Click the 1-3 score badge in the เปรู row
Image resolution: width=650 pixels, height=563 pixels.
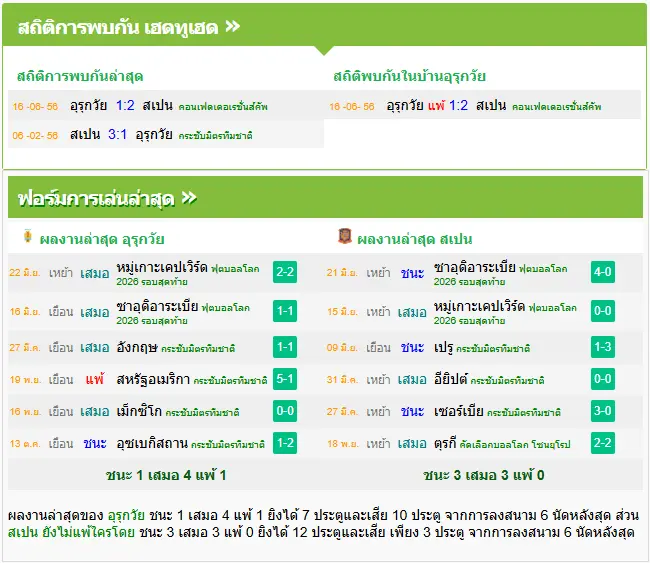coord(603,347)
